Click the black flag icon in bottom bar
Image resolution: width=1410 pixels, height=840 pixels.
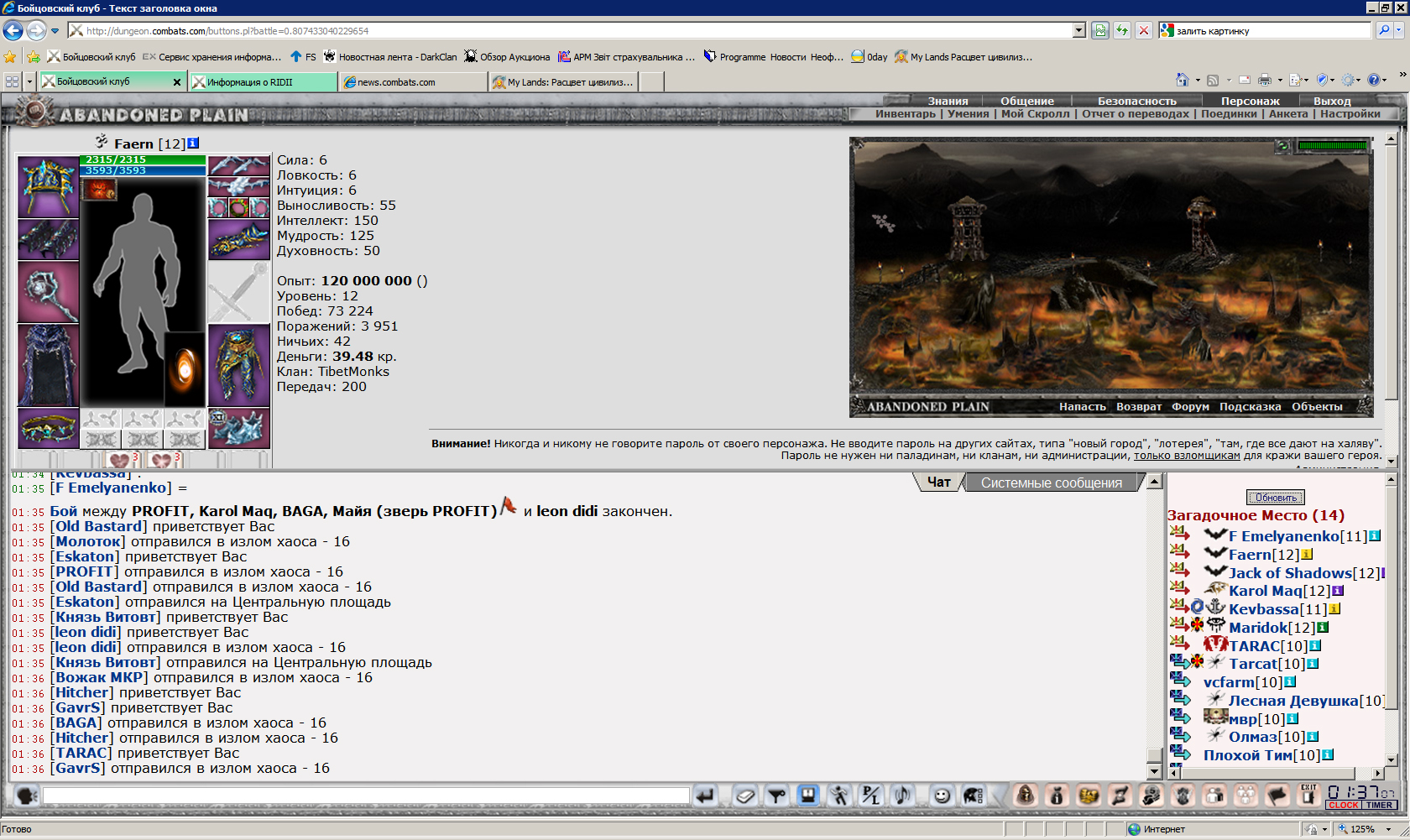[1277, 795]
